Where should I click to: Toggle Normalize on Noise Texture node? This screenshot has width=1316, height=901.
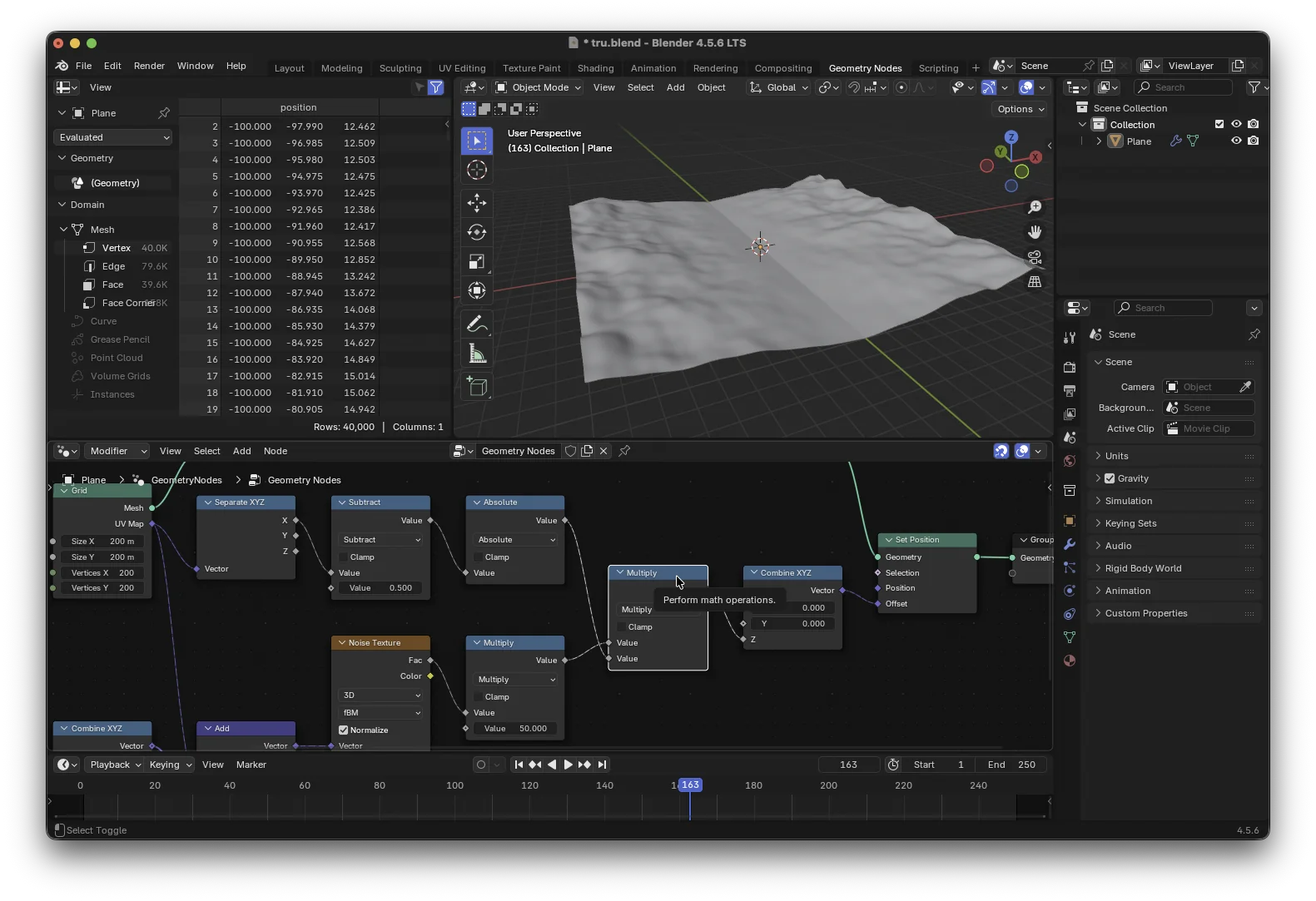[343, 730]
